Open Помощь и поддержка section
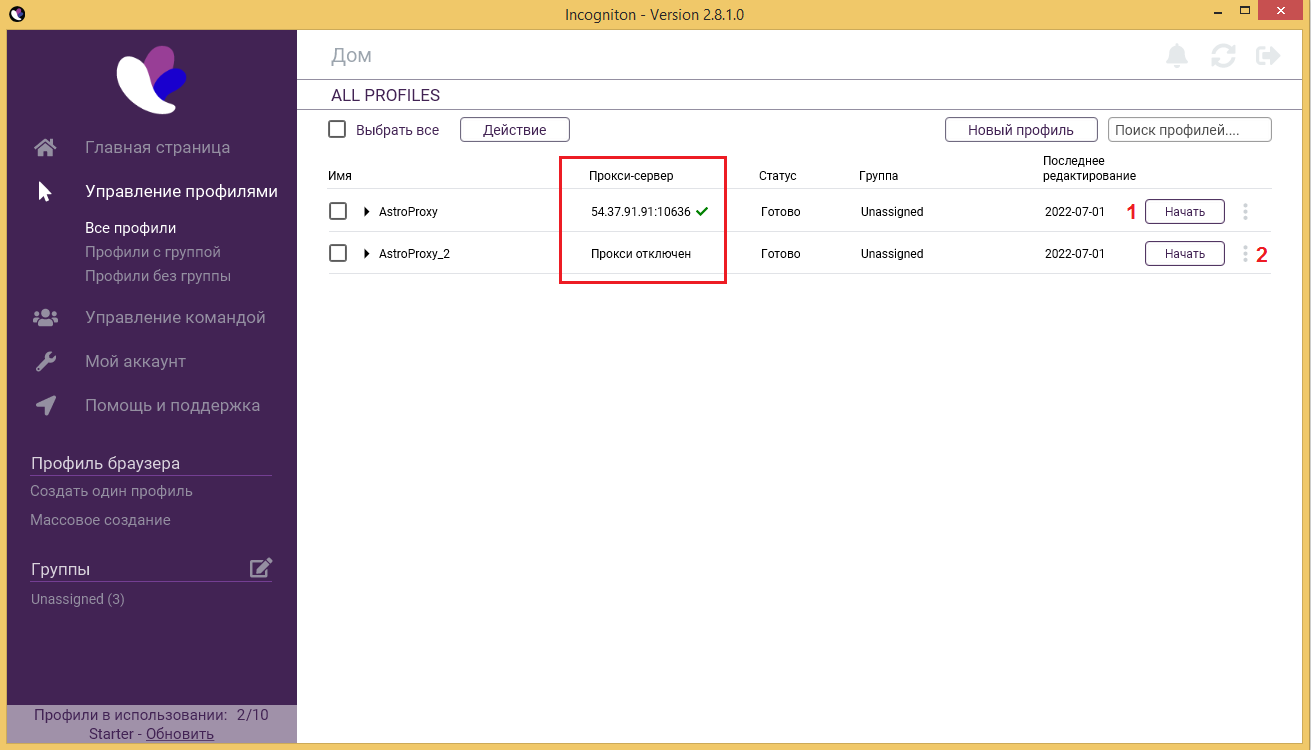The height and width of the screenshot is (750, 1311). tap(173, 406)
